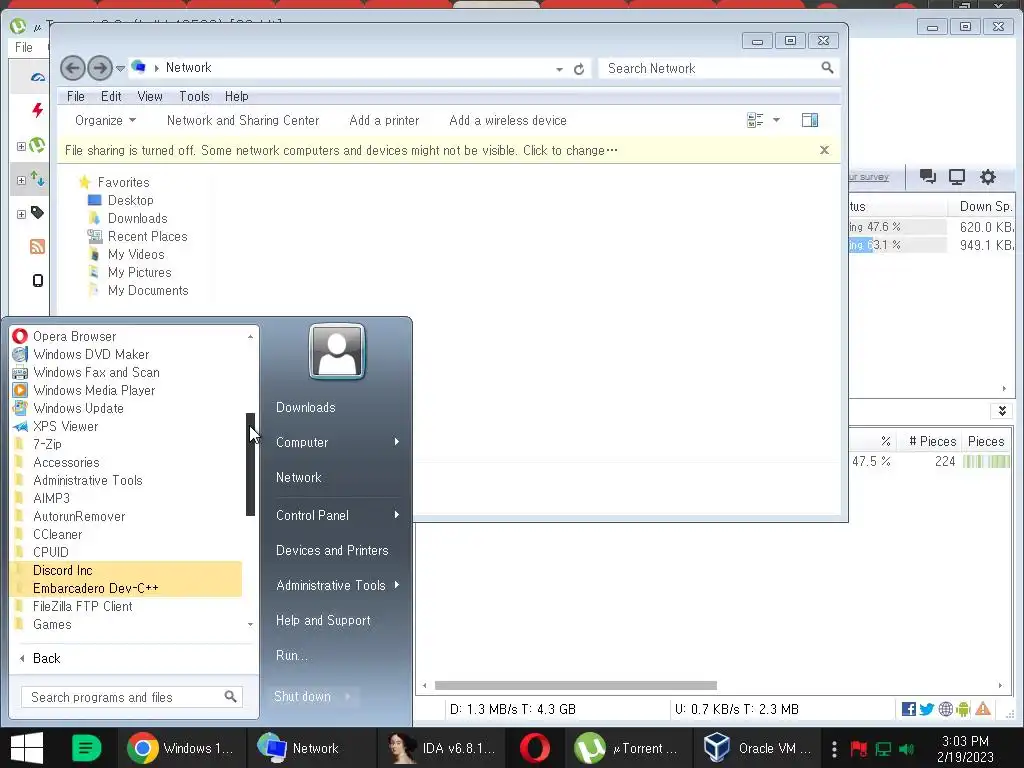Screen dimensions: 1024x768
Task: Open uTorrent remote monitor icon
Action: tap(957, 176)
